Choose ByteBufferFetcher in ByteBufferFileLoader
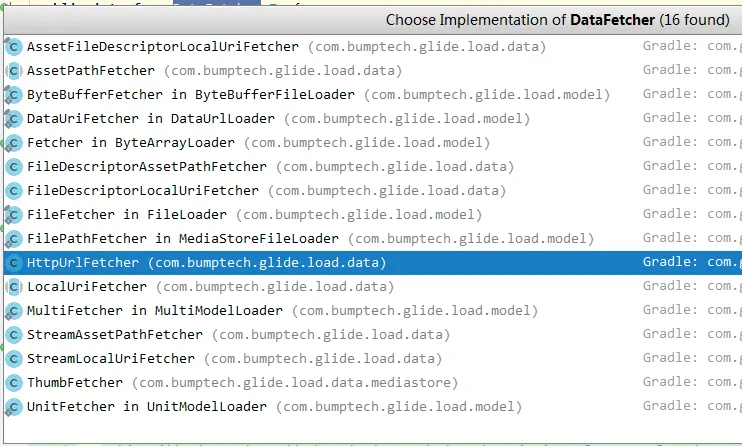 tap(373, 95)
